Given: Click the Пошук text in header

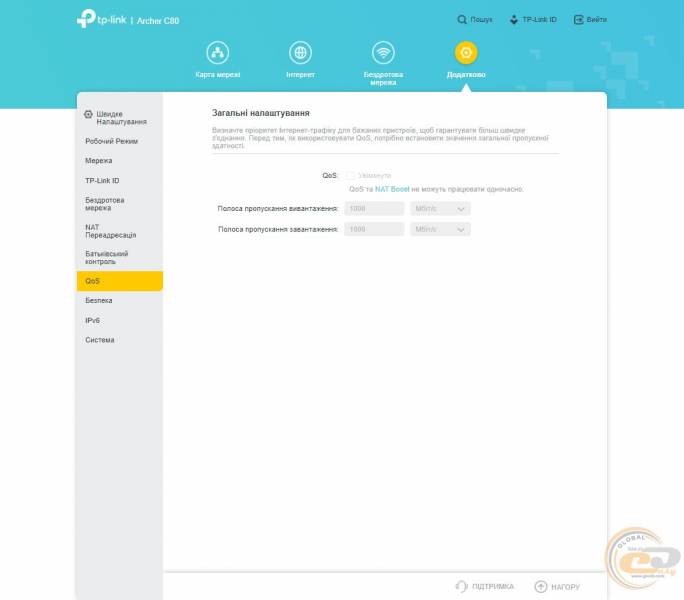Looking at the screenshot, I should pos(481,20).
